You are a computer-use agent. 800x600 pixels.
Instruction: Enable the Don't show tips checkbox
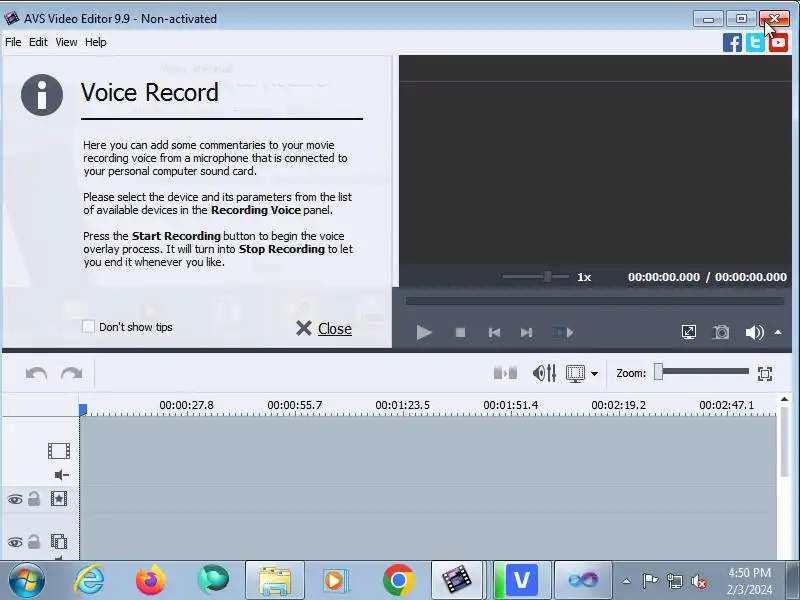88,327
